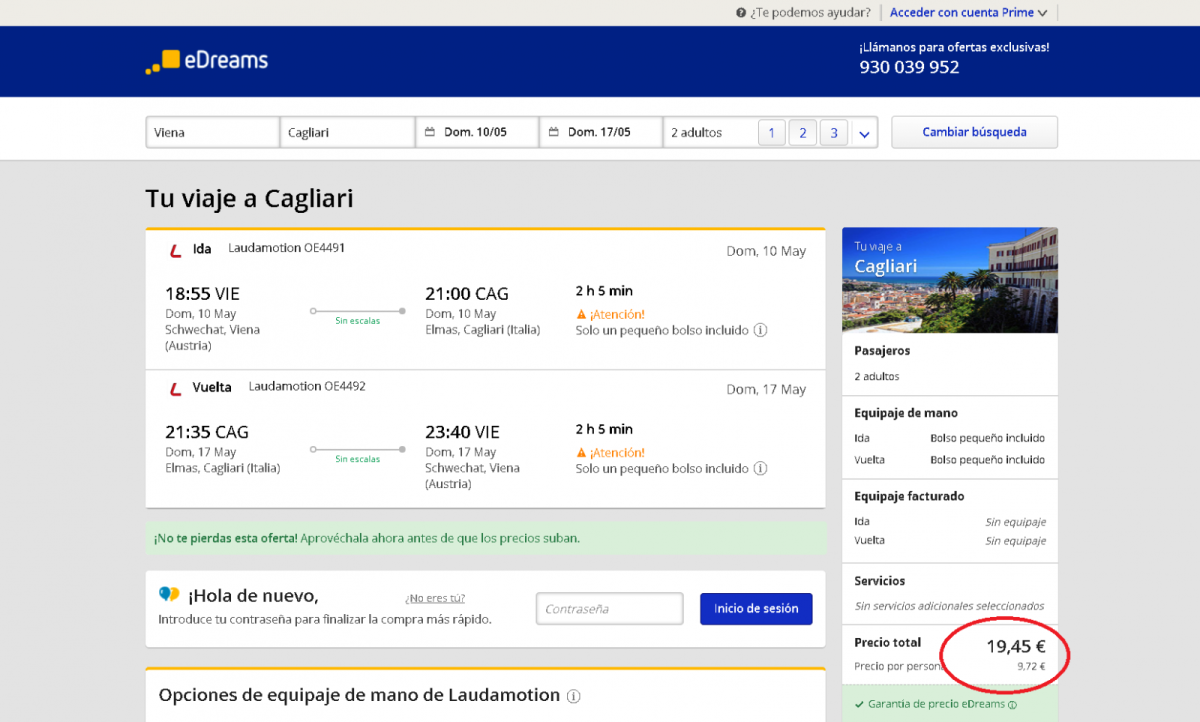The image size is (1200, 722).
Task: Click the eDreams price guarantee info icon
Action: tap(1012, 704)
